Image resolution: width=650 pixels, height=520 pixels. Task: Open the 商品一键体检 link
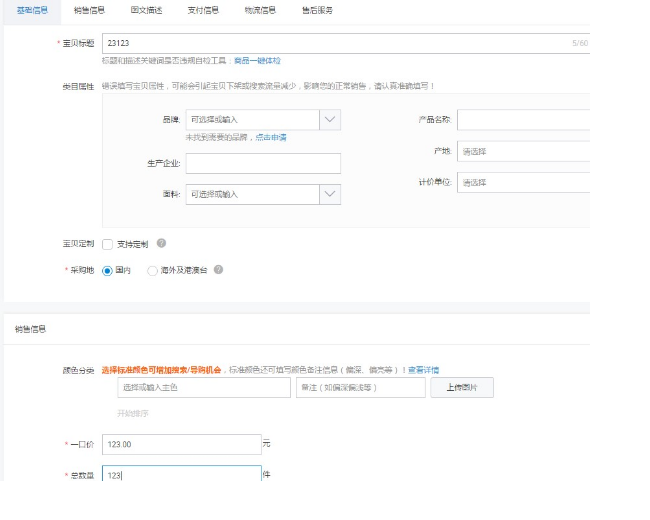coord(257,61)
